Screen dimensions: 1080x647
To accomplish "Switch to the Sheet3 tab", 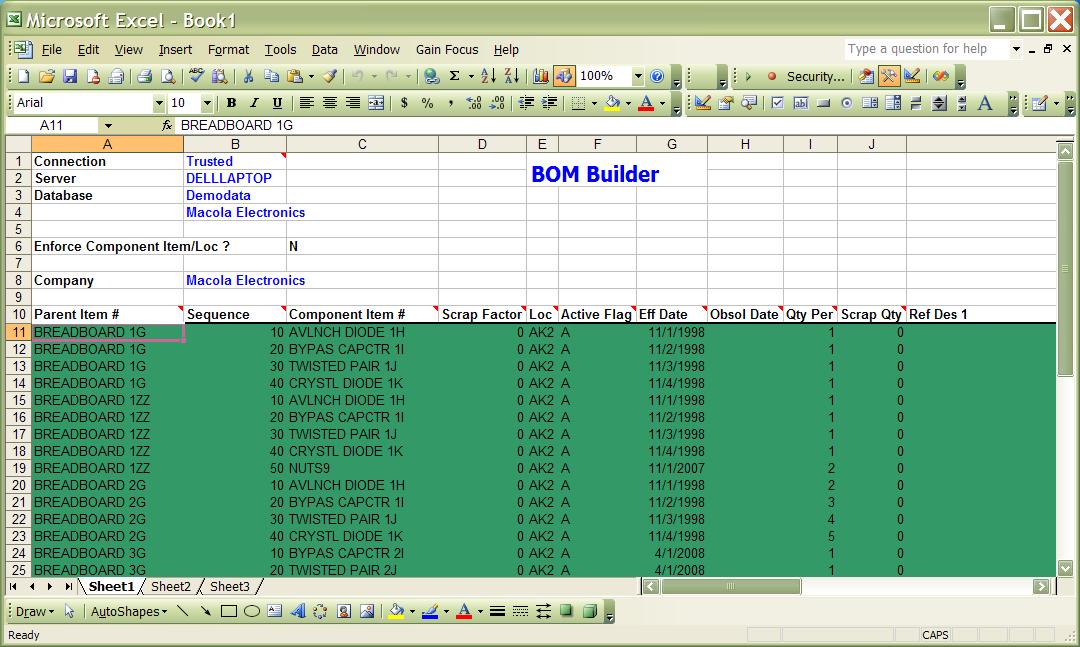I will point(229,587).
